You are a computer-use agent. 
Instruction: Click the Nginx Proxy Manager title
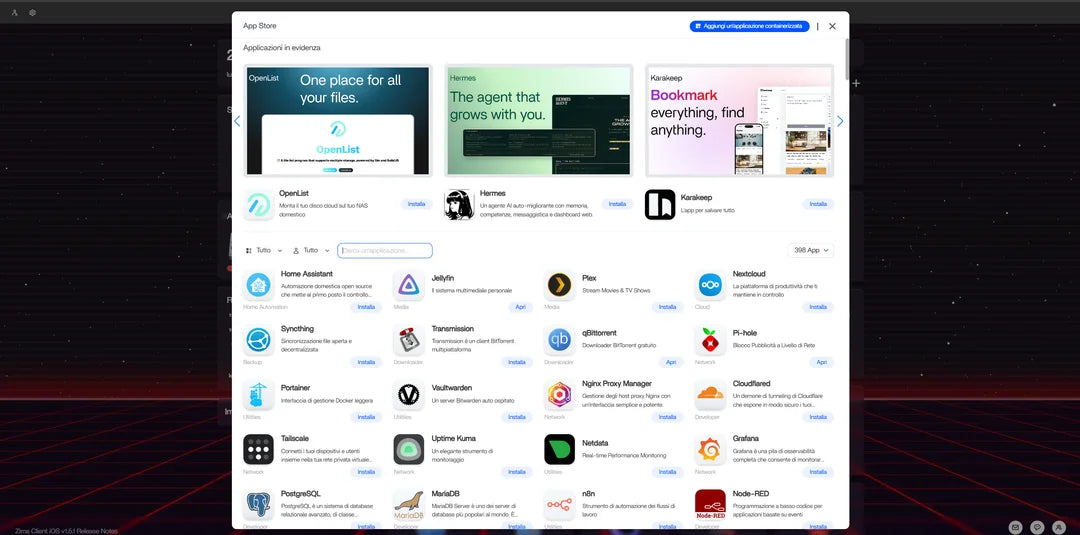pyautogui.click(x=616, y=384)
